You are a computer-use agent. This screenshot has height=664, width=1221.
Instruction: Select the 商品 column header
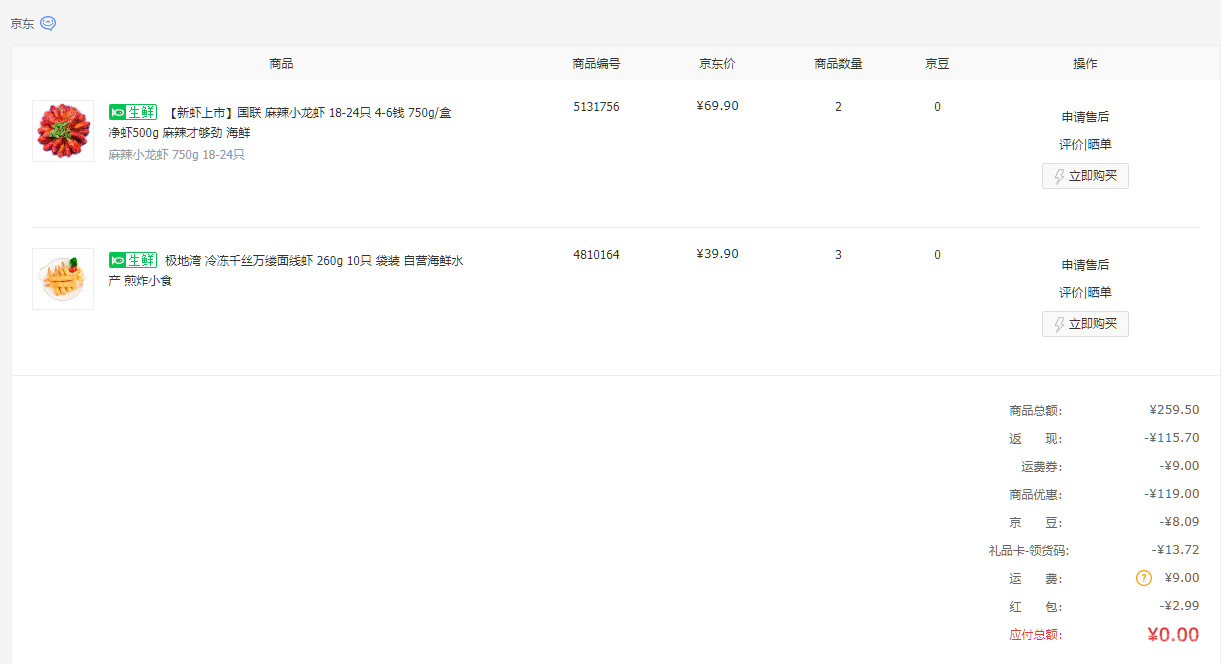pyautogui.click(x=281, y=64)
